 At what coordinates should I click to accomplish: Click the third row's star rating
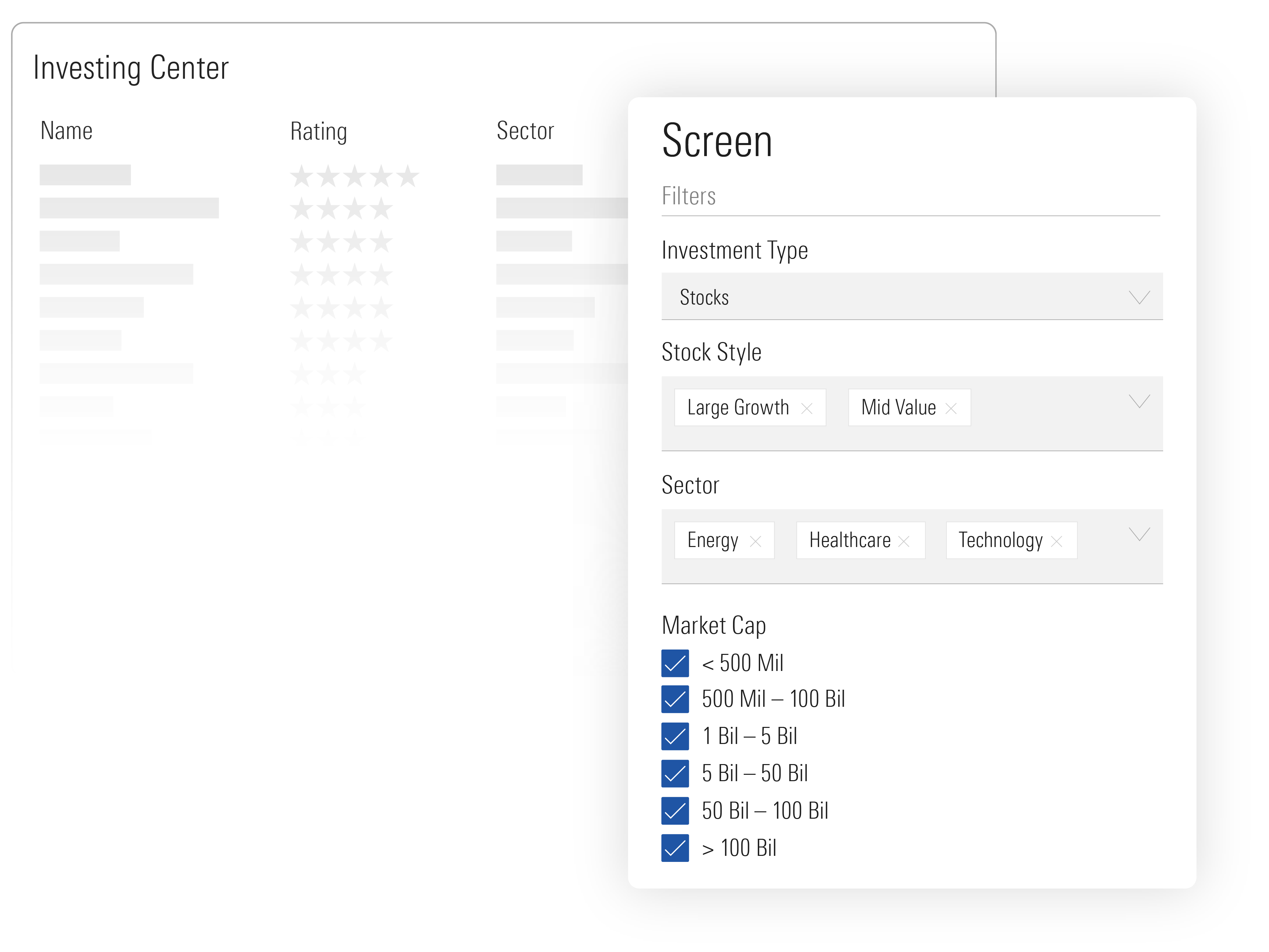coord(341,242)
